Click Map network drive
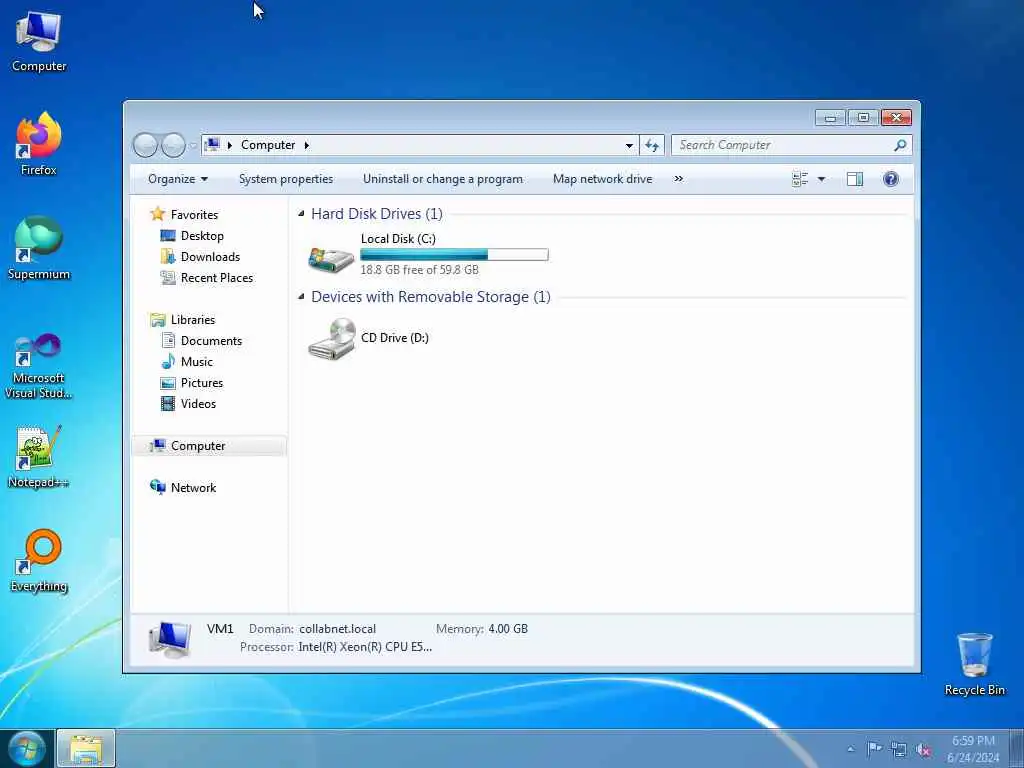This screenshot has width=1024, height=768. pos(602,179)
